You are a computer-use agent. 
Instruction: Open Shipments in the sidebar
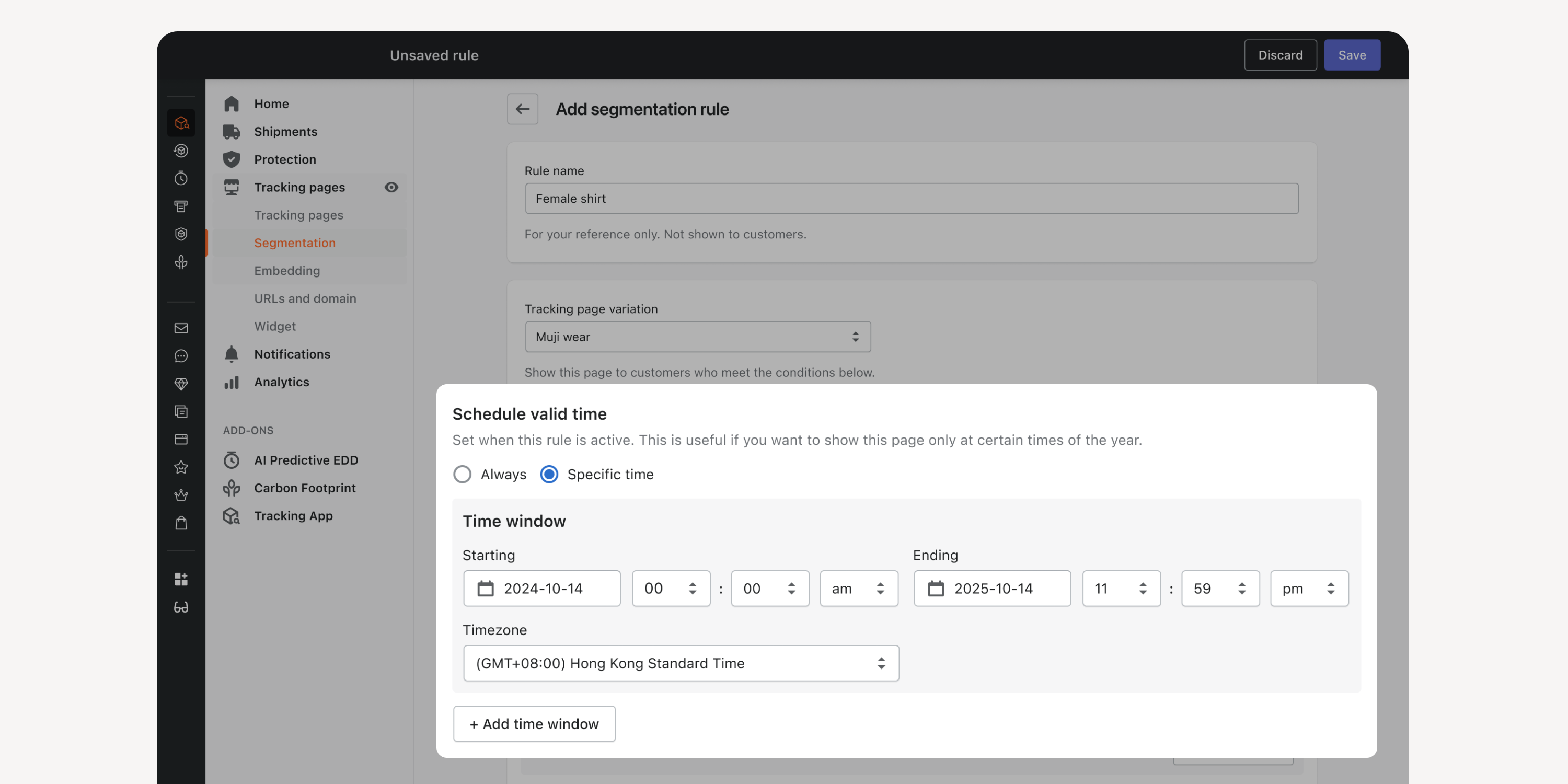285,132
